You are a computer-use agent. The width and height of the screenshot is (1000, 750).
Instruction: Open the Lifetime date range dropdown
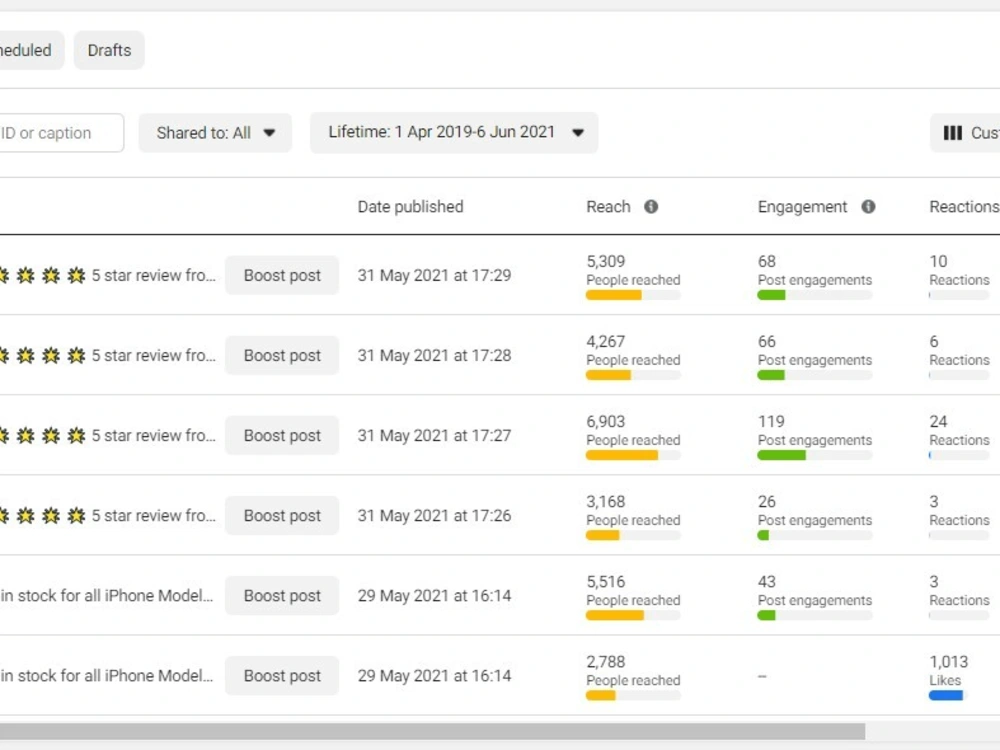point(454,133)
